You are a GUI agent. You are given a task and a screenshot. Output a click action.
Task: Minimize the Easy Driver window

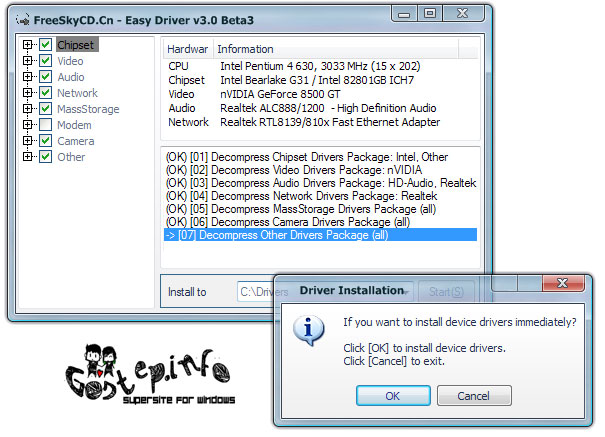point(404,14)
